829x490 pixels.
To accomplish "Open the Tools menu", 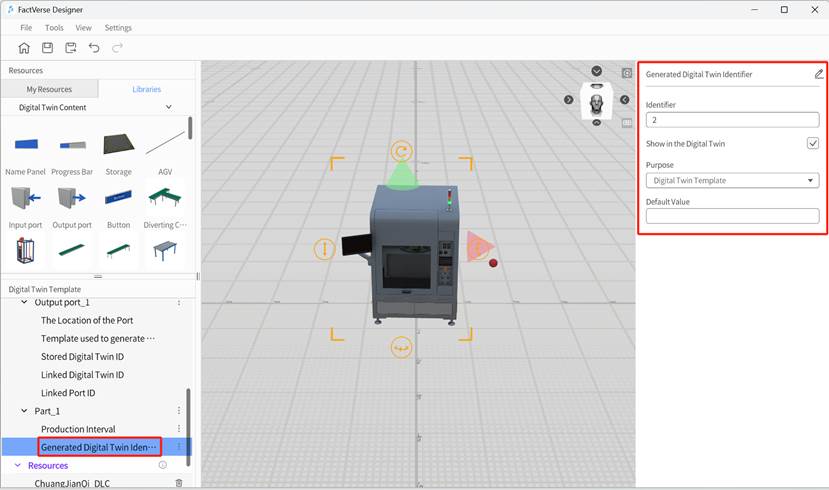I will coord(54,27).
